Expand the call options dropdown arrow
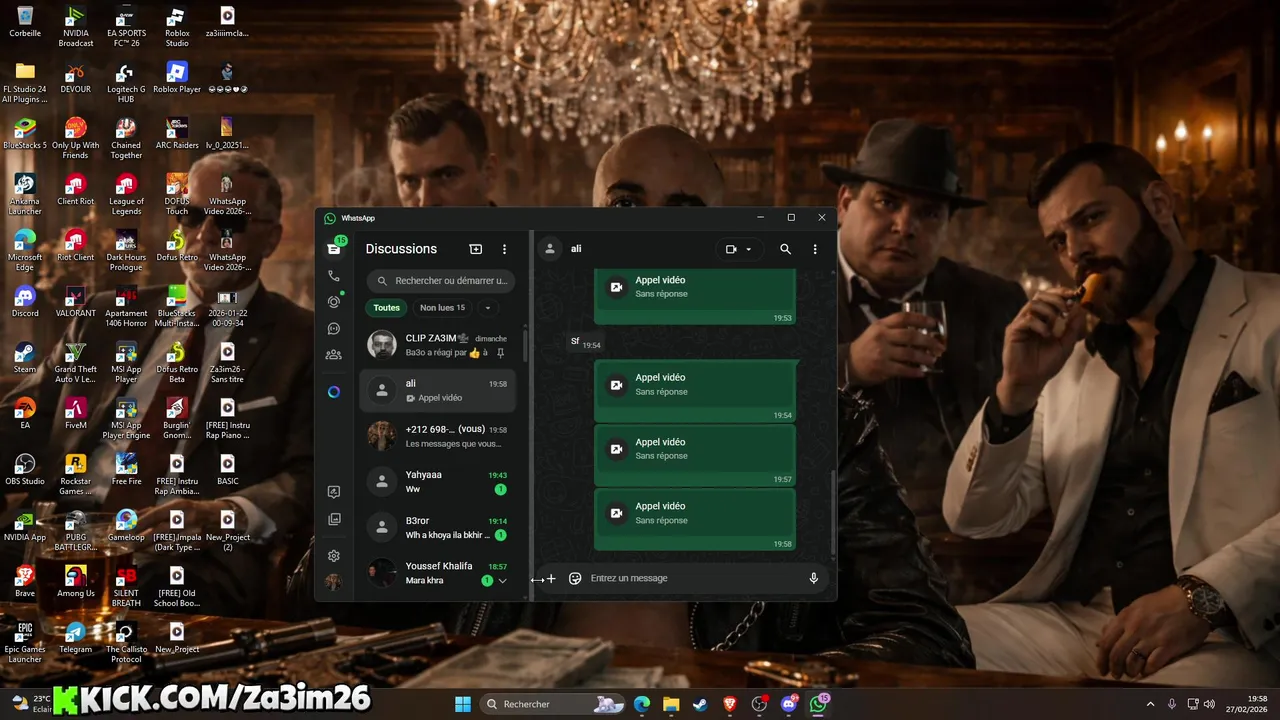Screen dimensions: 1280x720 (748, 249)
